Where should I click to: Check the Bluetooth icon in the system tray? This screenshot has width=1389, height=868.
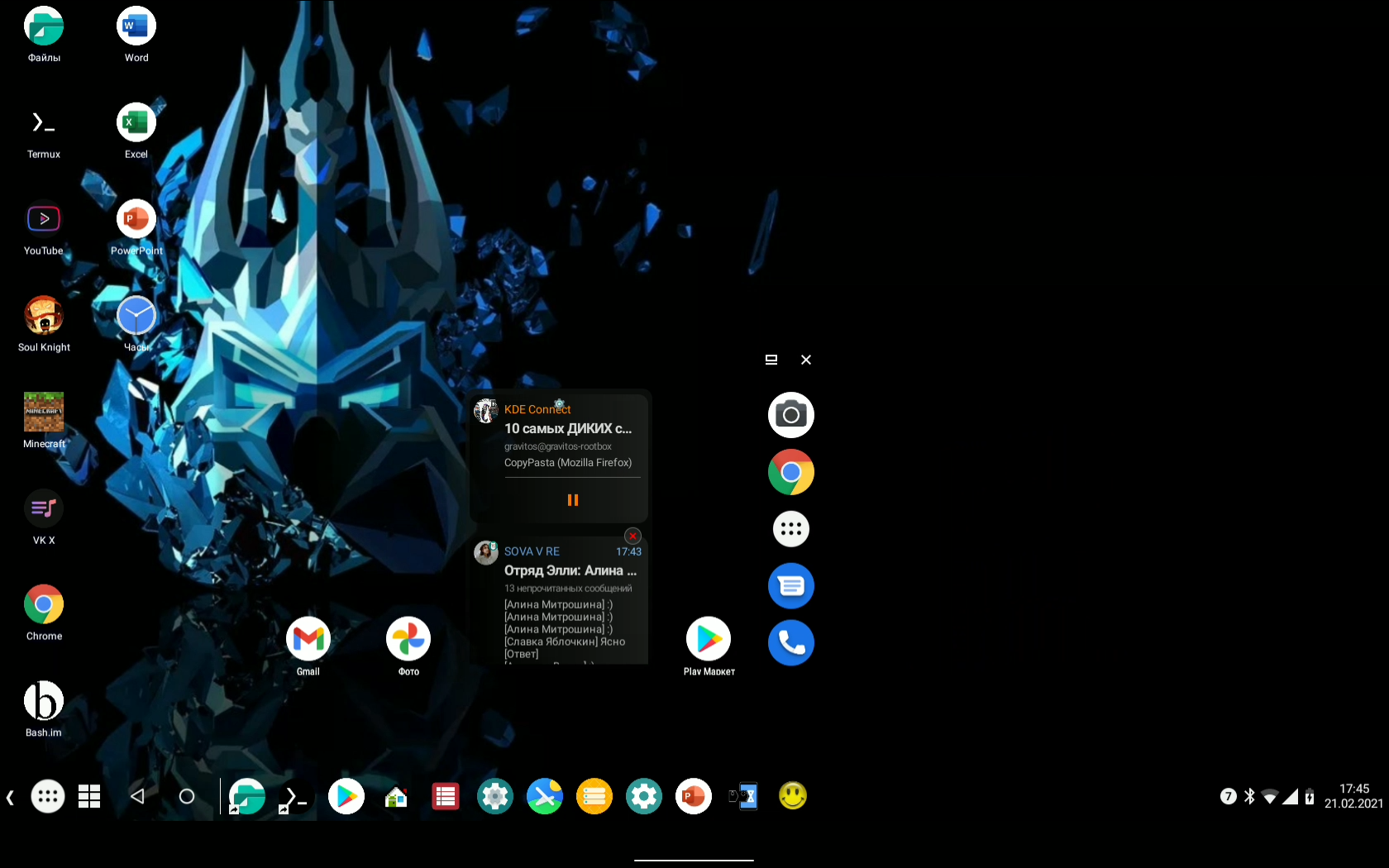[1248, 796]
